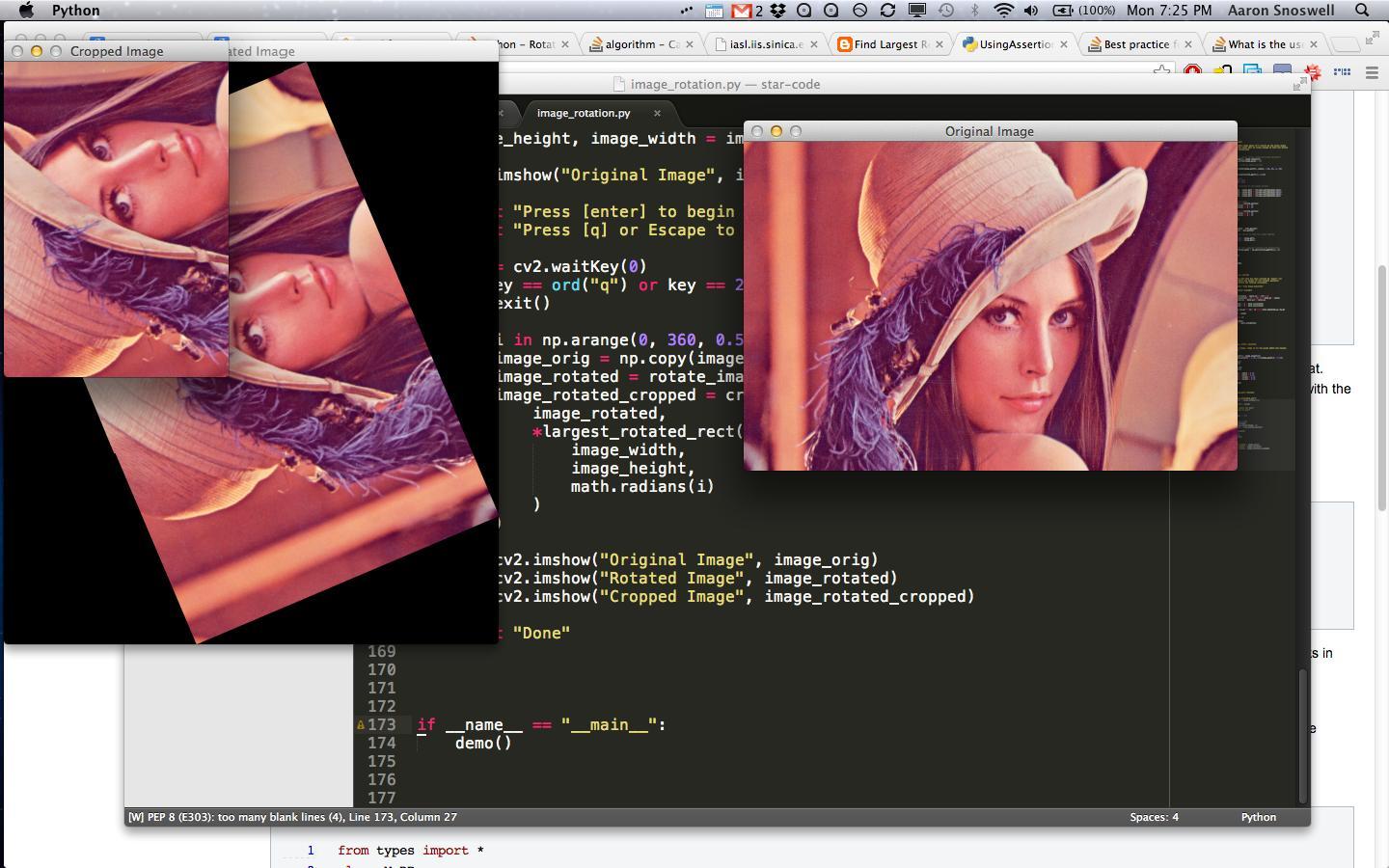
Task: Open the Firefox hamburger menu
Action: click(1372, 71)
